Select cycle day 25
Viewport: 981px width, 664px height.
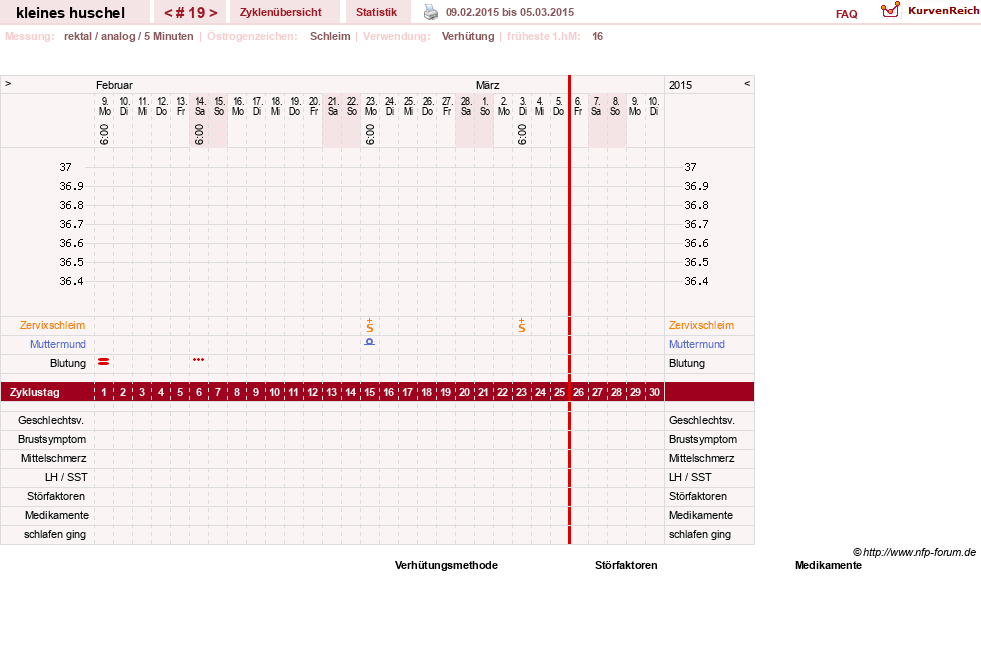[559, 392]
